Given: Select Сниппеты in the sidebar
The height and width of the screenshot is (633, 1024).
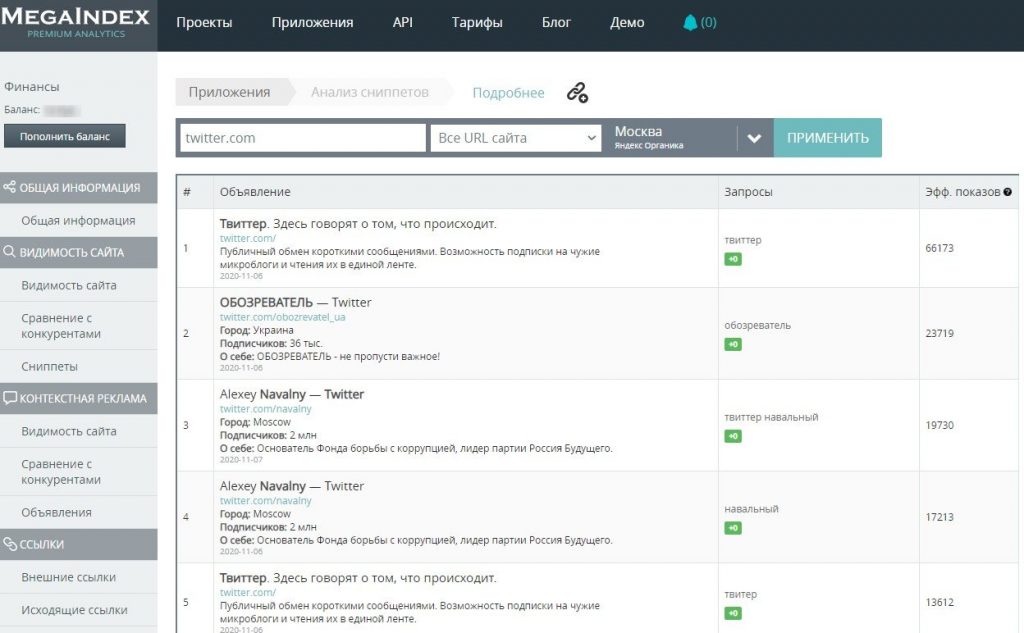Looking at the screenshot, I should (x=49, y=367).
